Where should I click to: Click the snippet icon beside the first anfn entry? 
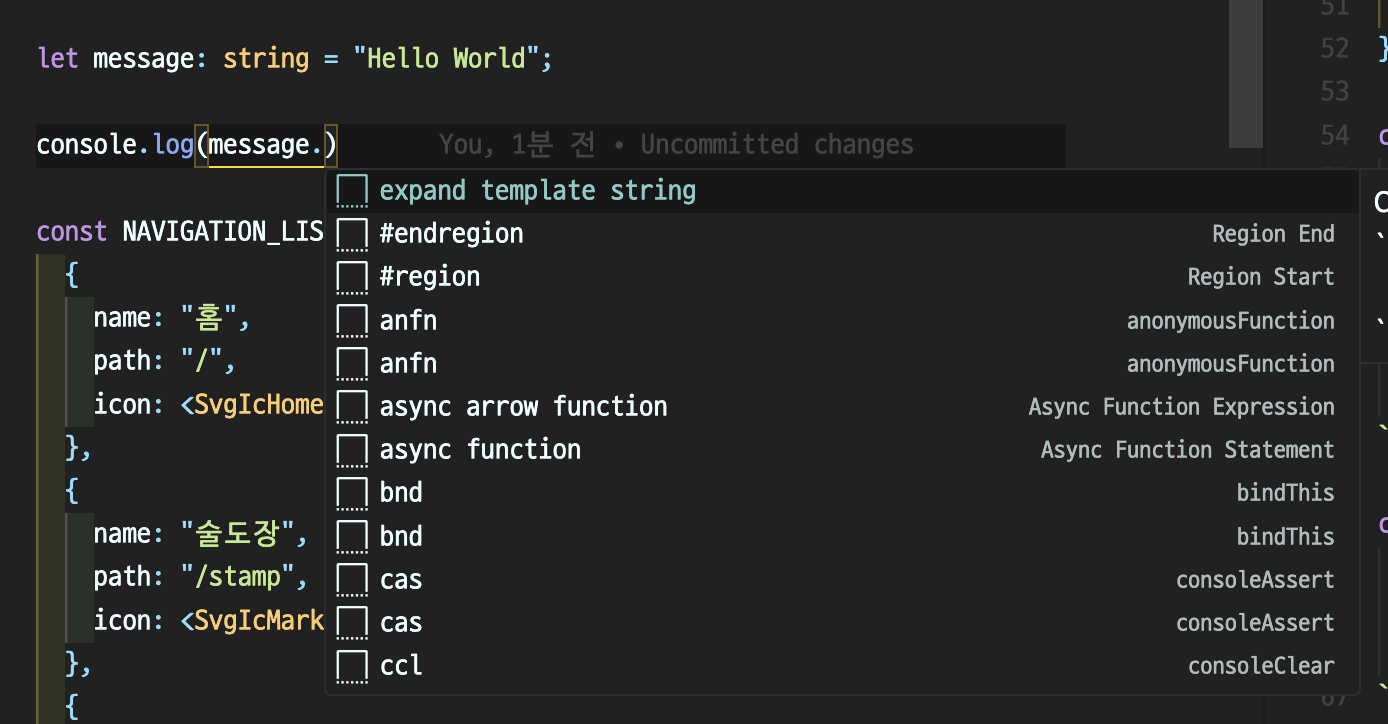coord(352,321)
